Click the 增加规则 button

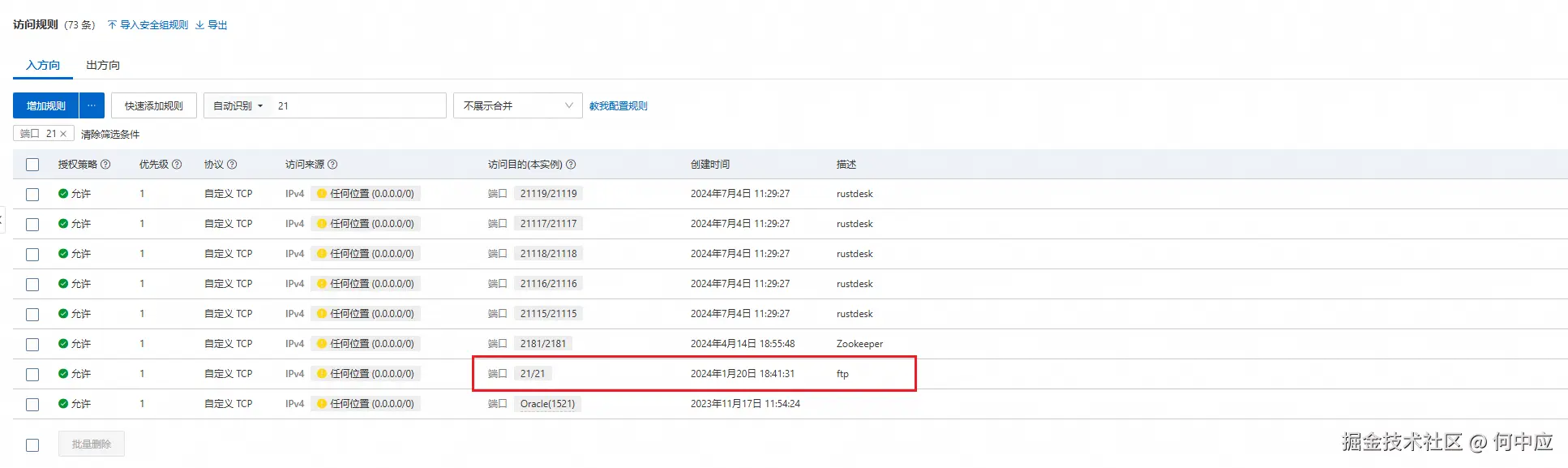coord(46,105)
